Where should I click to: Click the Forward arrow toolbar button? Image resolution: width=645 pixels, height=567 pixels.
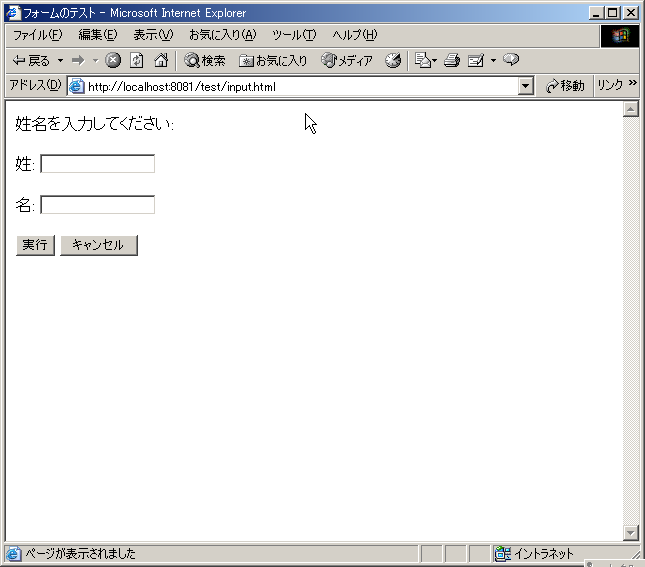pyautogui.click(x=78, y=61)
